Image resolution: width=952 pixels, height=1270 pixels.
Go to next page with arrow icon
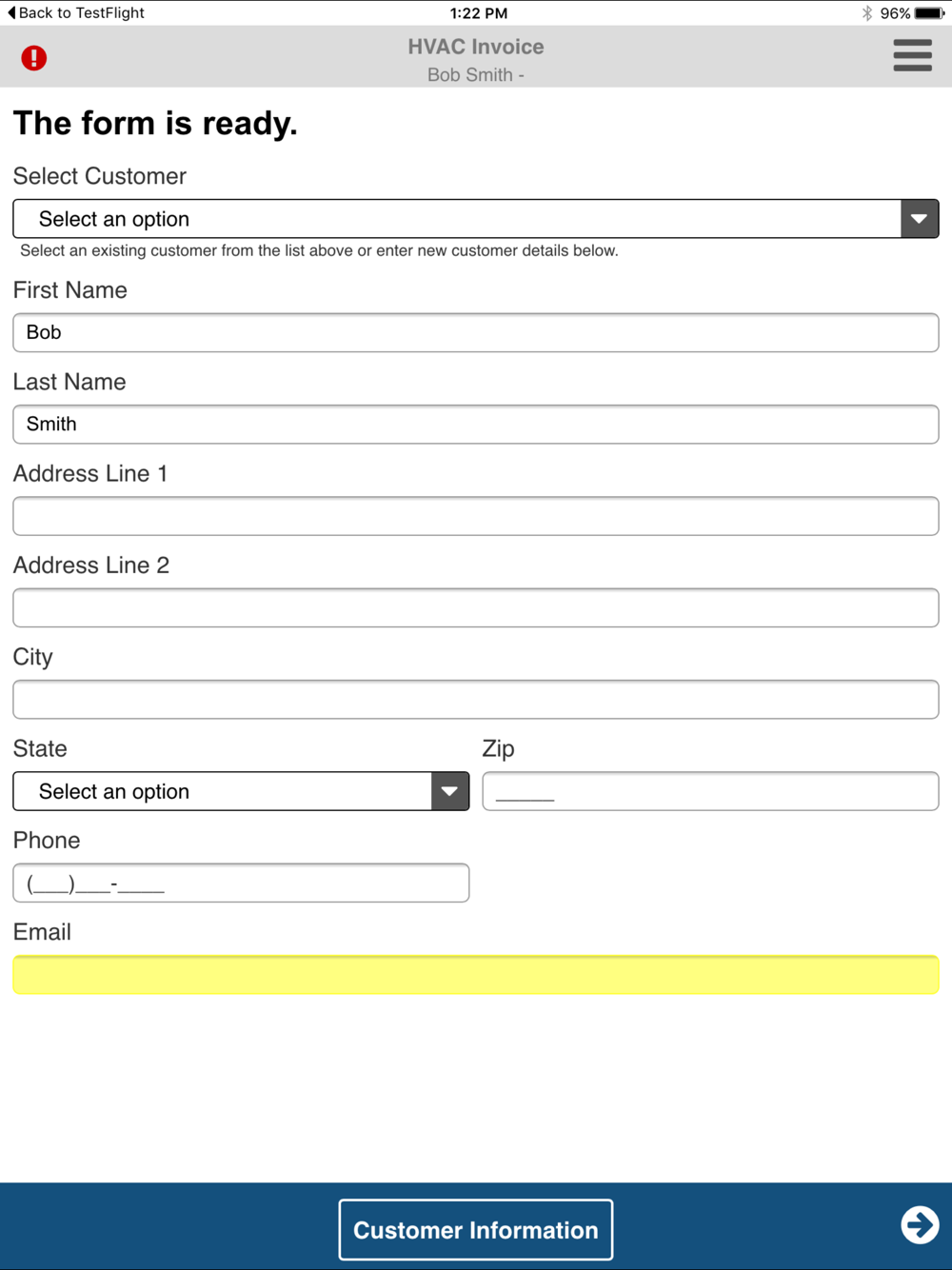tap(920, 1224)
